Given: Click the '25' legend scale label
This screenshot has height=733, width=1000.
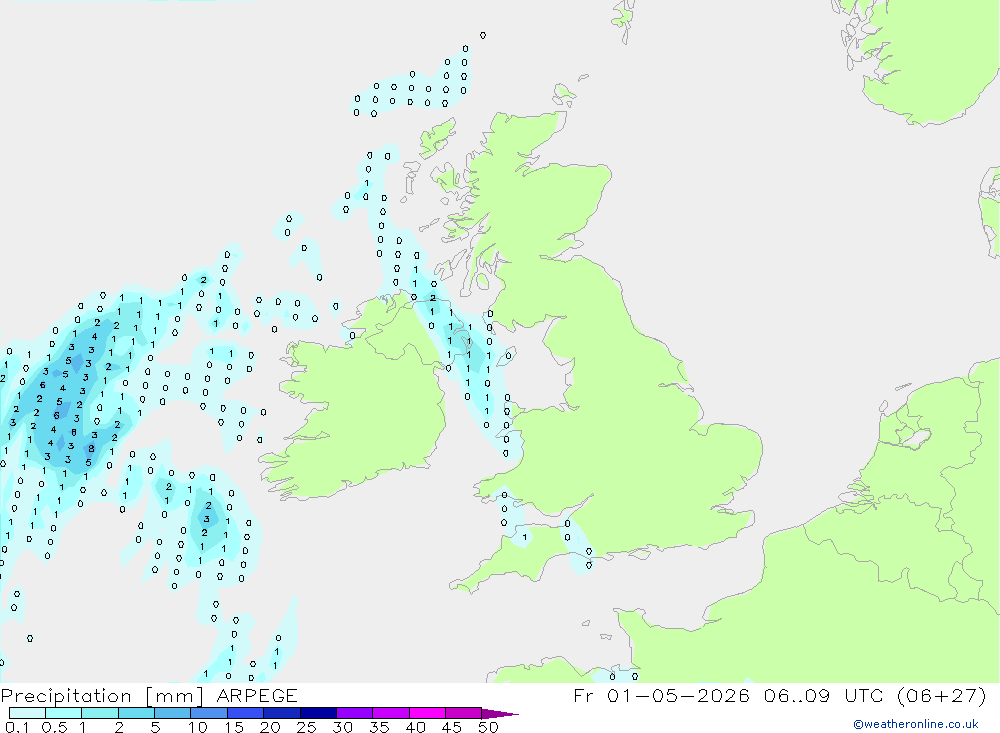Looking at the screenshot, I should 307,727.
